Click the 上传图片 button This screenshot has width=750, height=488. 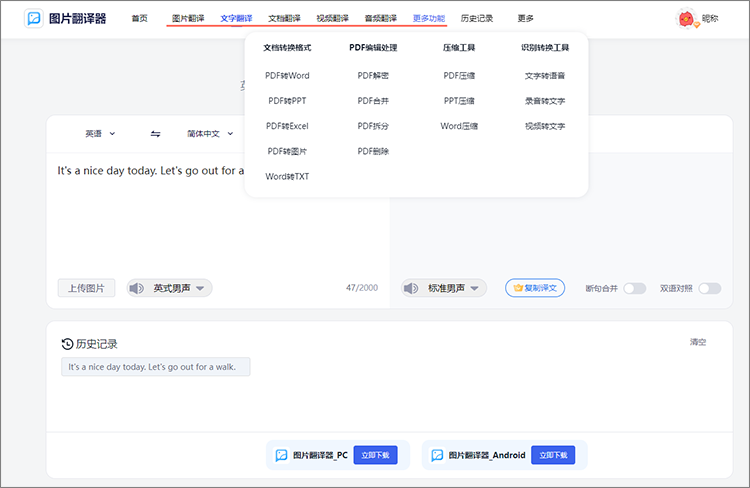tap(87, 288)
